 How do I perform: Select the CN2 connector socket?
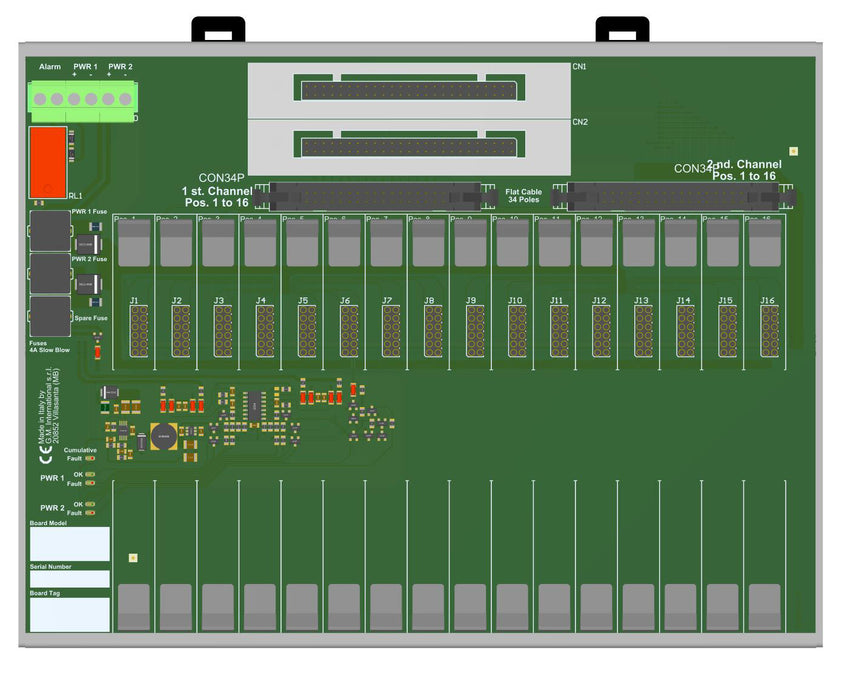(408, 146)
